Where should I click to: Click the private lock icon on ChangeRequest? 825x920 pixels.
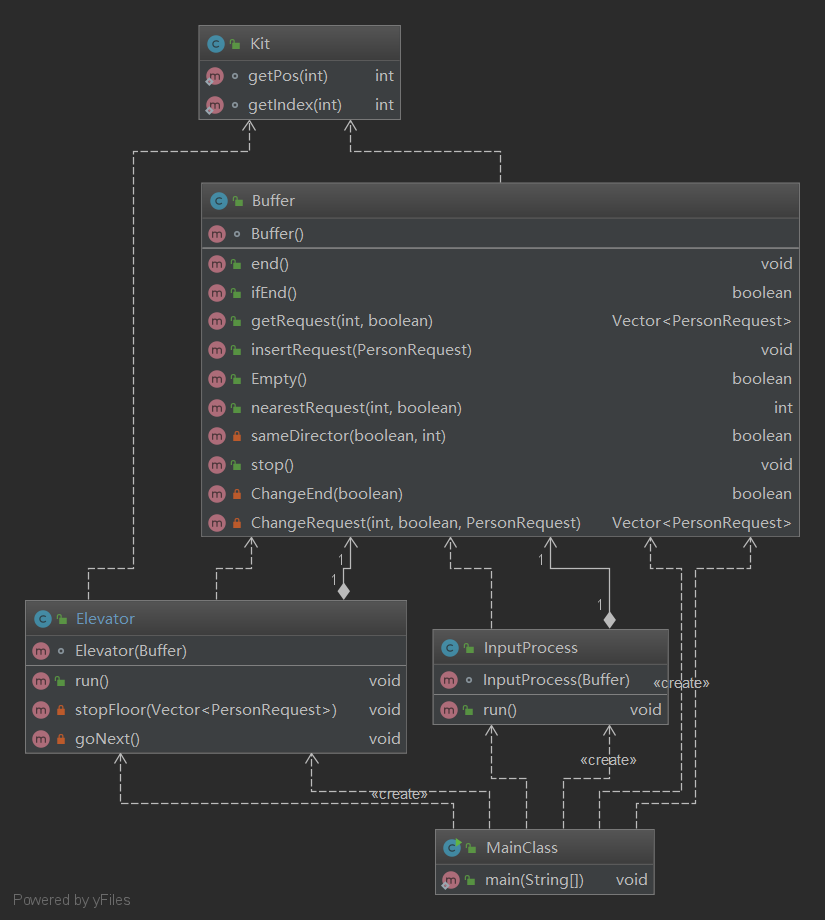(236, 523)
